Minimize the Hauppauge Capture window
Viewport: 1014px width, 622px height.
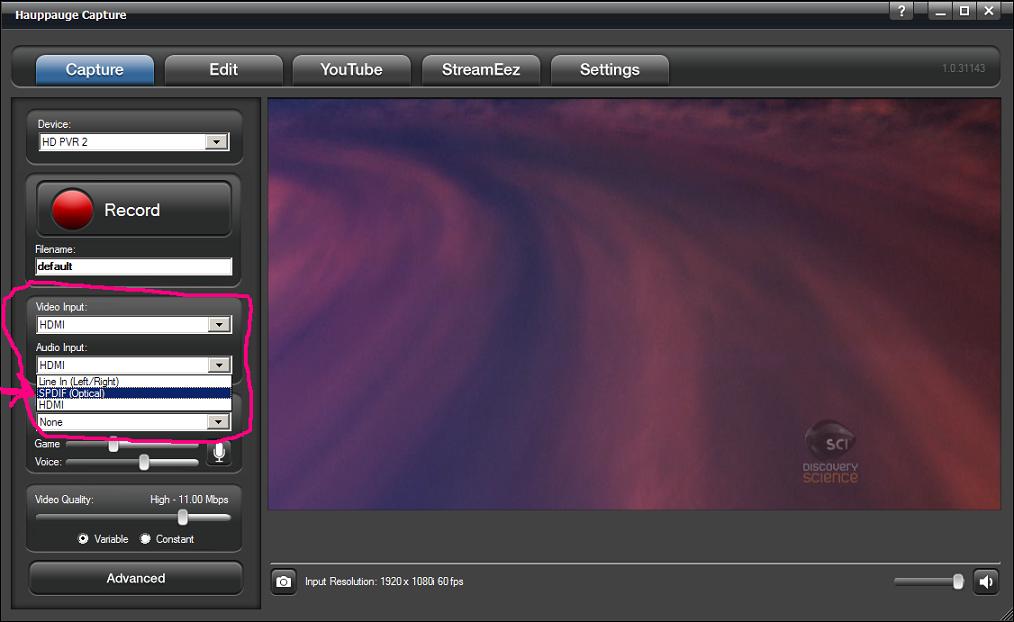point(940,11)
